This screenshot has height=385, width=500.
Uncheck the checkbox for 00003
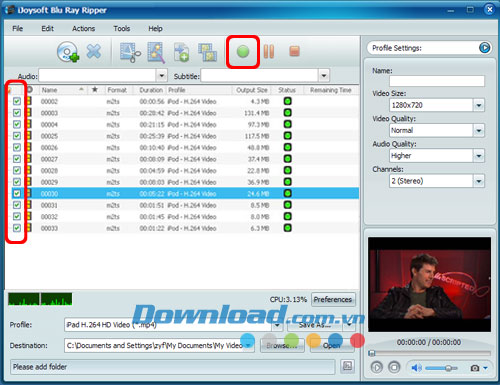tap(17, 113)
